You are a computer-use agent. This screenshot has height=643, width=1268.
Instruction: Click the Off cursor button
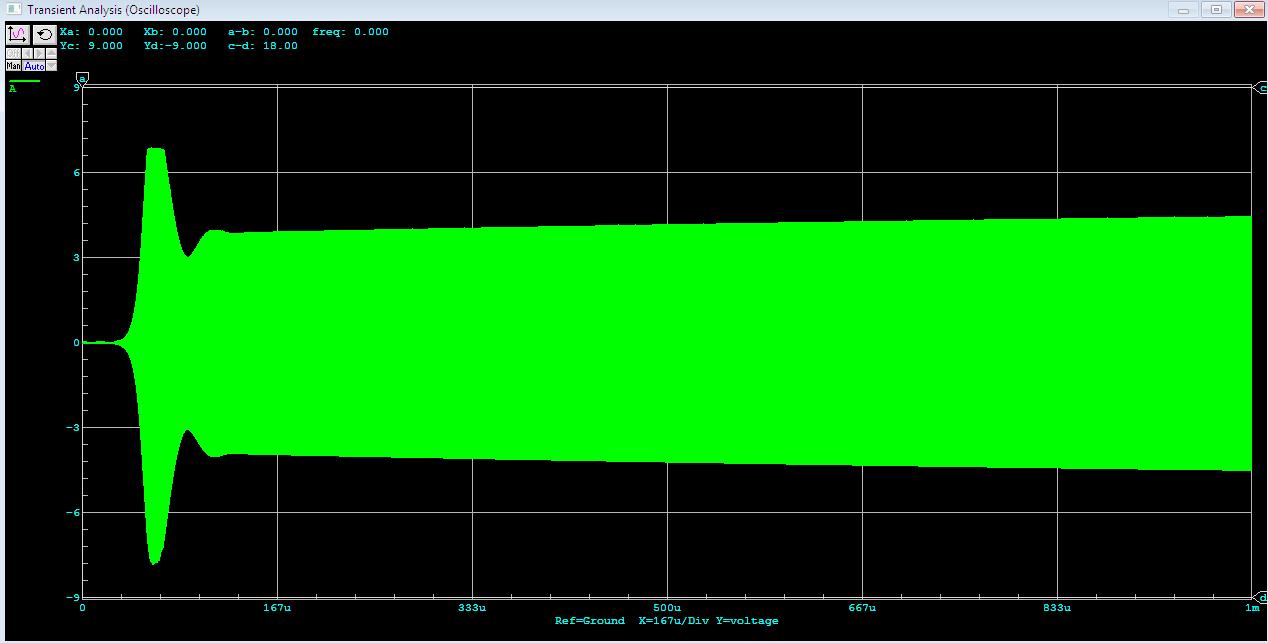click(13, 53)
